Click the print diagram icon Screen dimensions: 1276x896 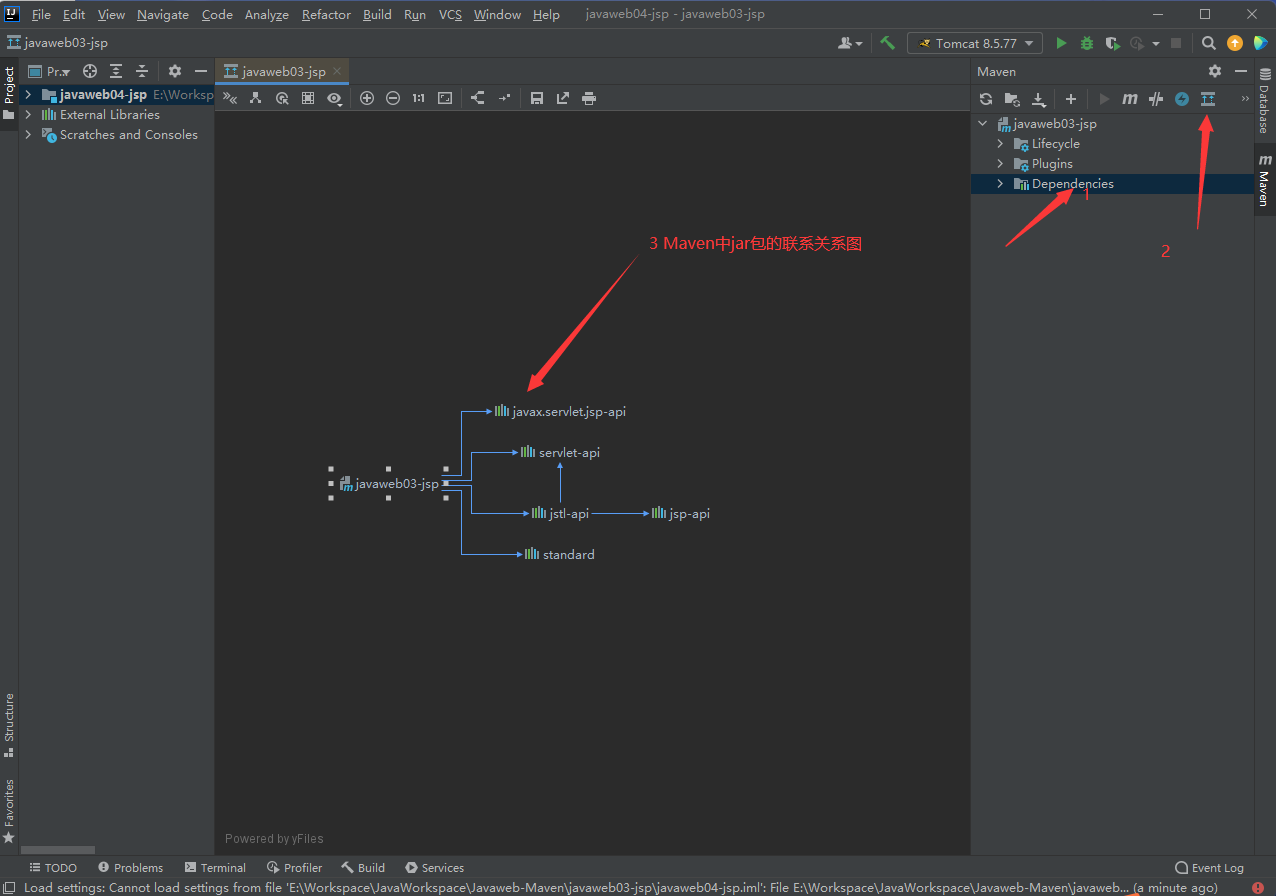(x=589, y=98)
